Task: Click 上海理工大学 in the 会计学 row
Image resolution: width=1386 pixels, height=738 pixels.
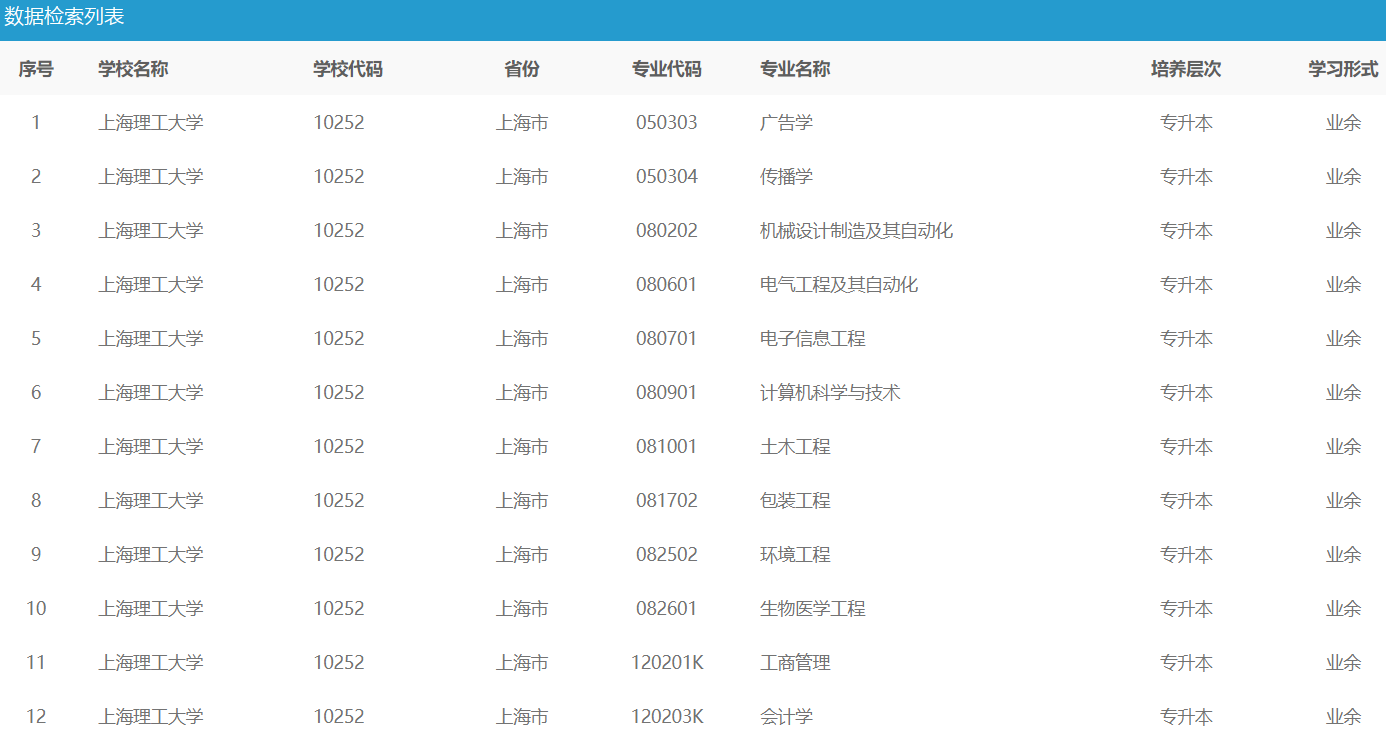Action: point(151,717)
